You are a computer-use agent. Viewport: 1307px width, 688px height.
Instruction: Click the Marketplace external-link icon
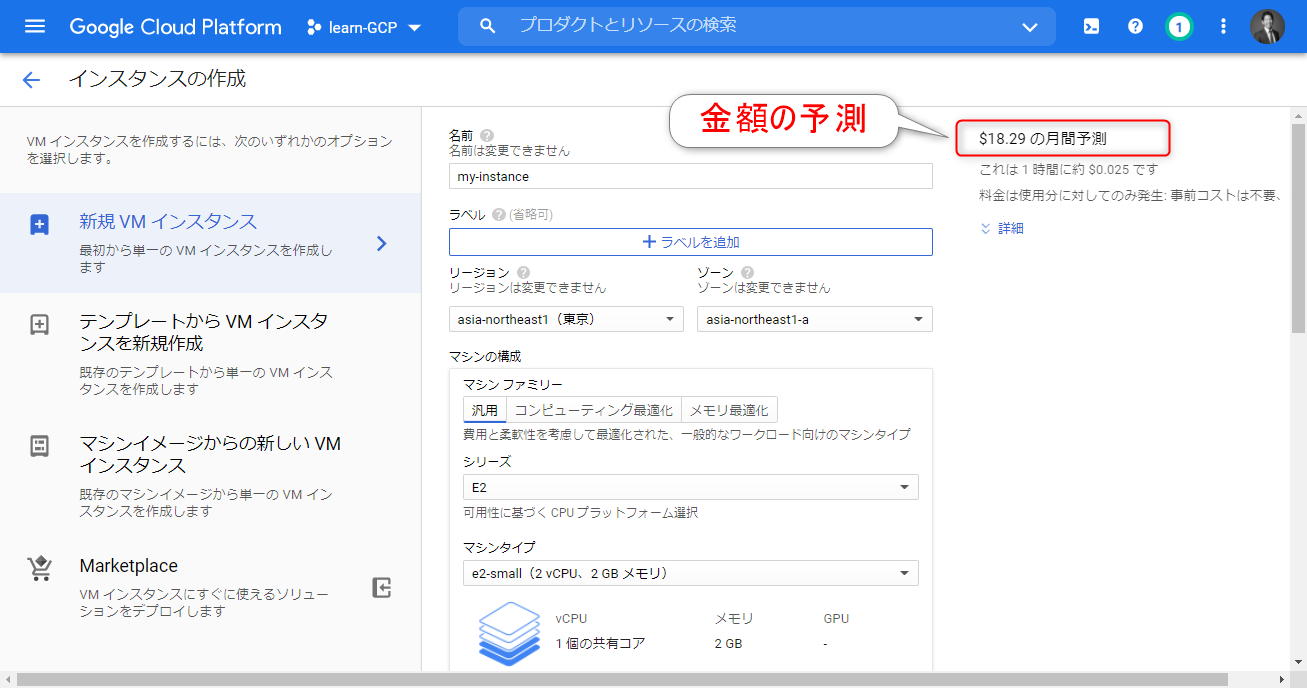coord(382,587)
